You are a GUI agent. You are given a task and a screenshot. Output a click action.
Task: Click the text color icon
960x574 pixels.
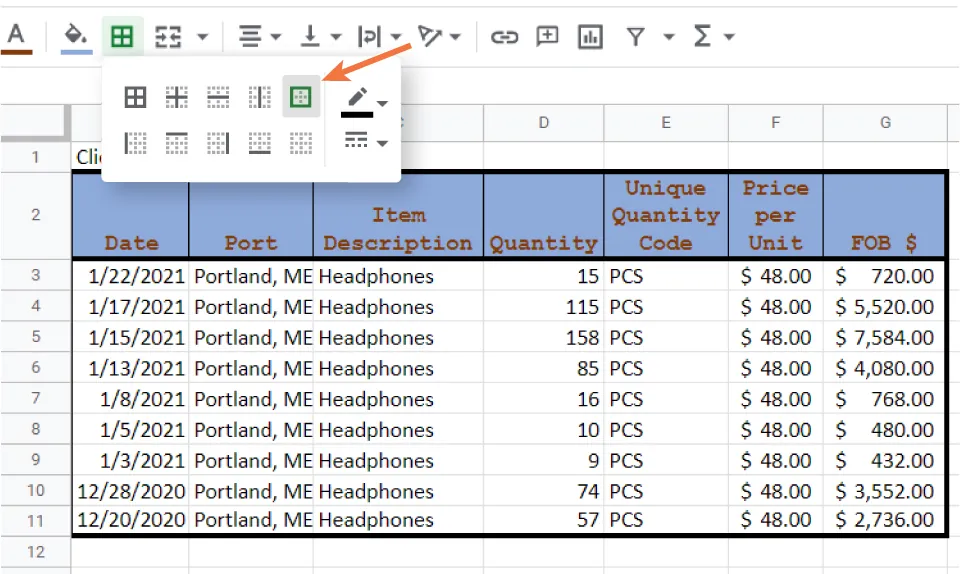(x=16, y=37)
